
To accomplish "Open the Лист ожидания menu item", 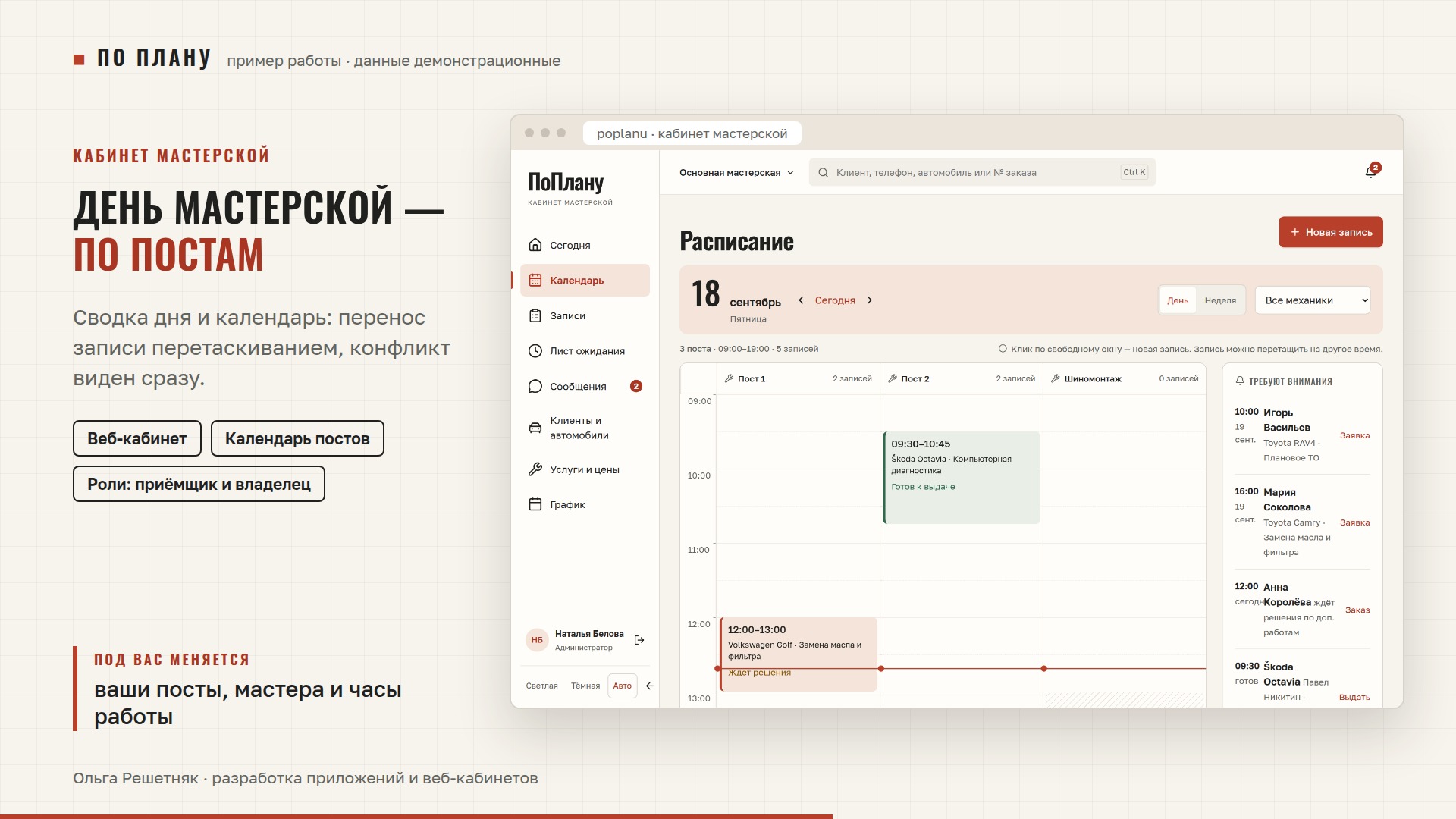I will pos(585,351).
